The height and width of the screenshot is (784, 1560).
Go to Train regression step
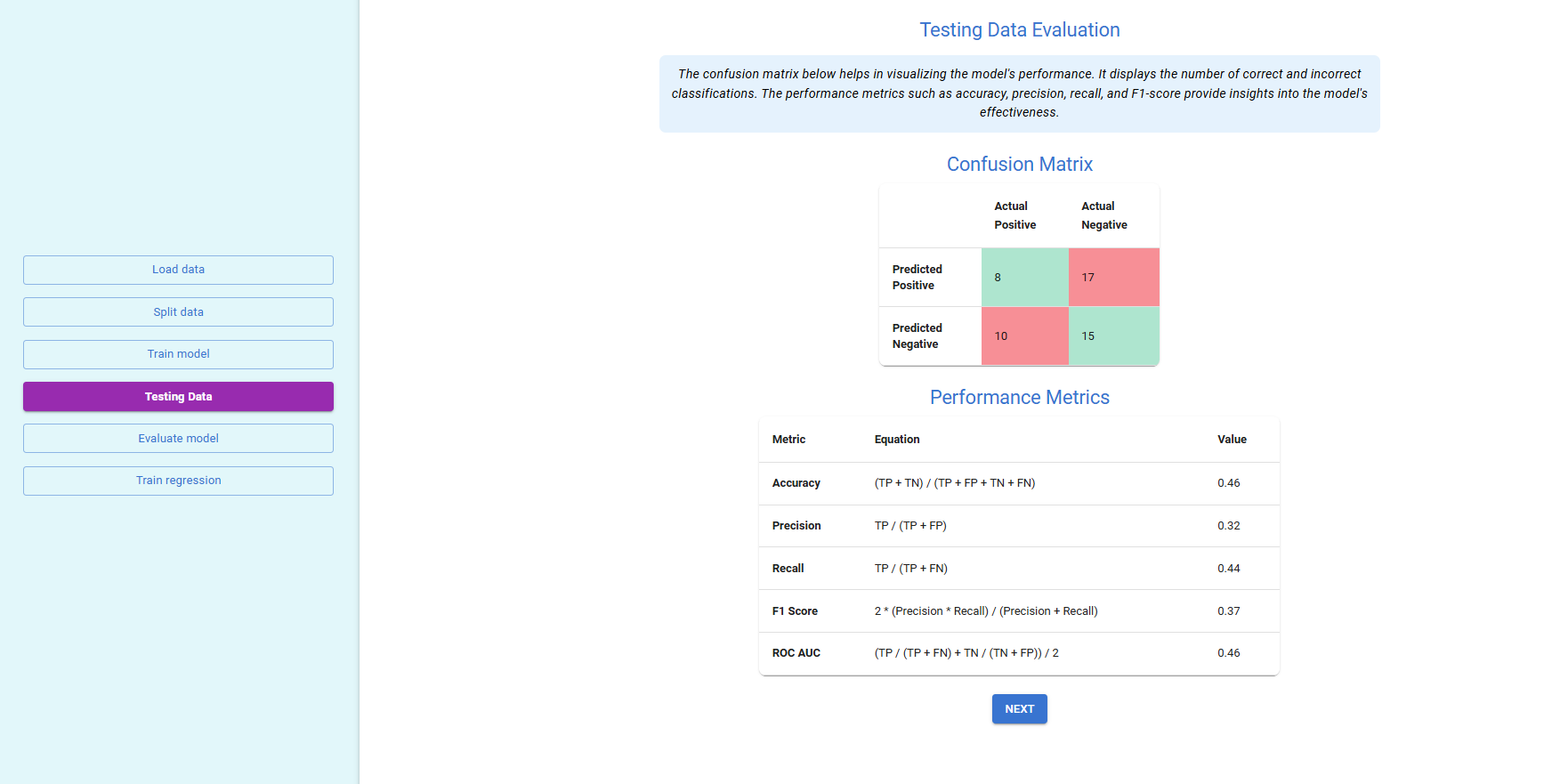178,481
